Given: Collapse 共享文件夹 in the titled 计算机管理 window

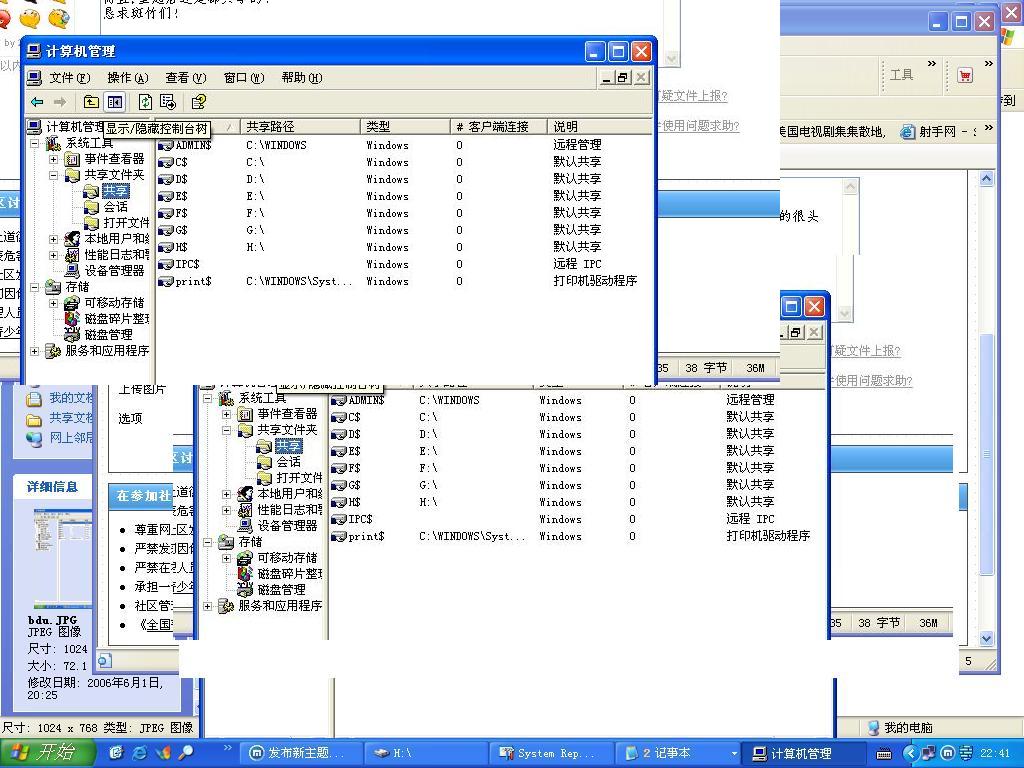Looking at the screenshot, I should pyautogui.click(x=54, y=175).
